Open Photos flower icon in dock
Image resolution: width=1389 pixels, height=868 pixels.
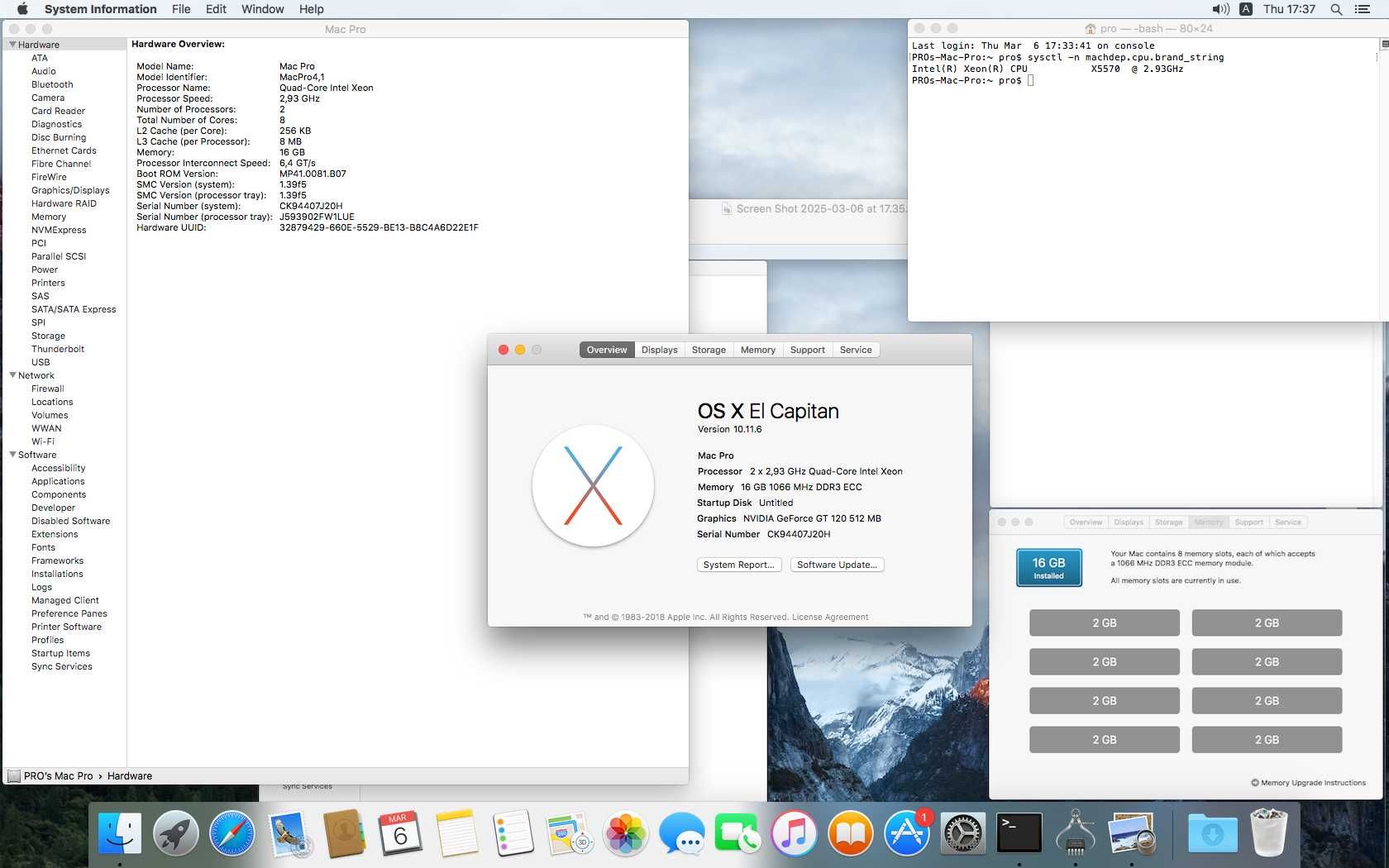click(626, 832)
